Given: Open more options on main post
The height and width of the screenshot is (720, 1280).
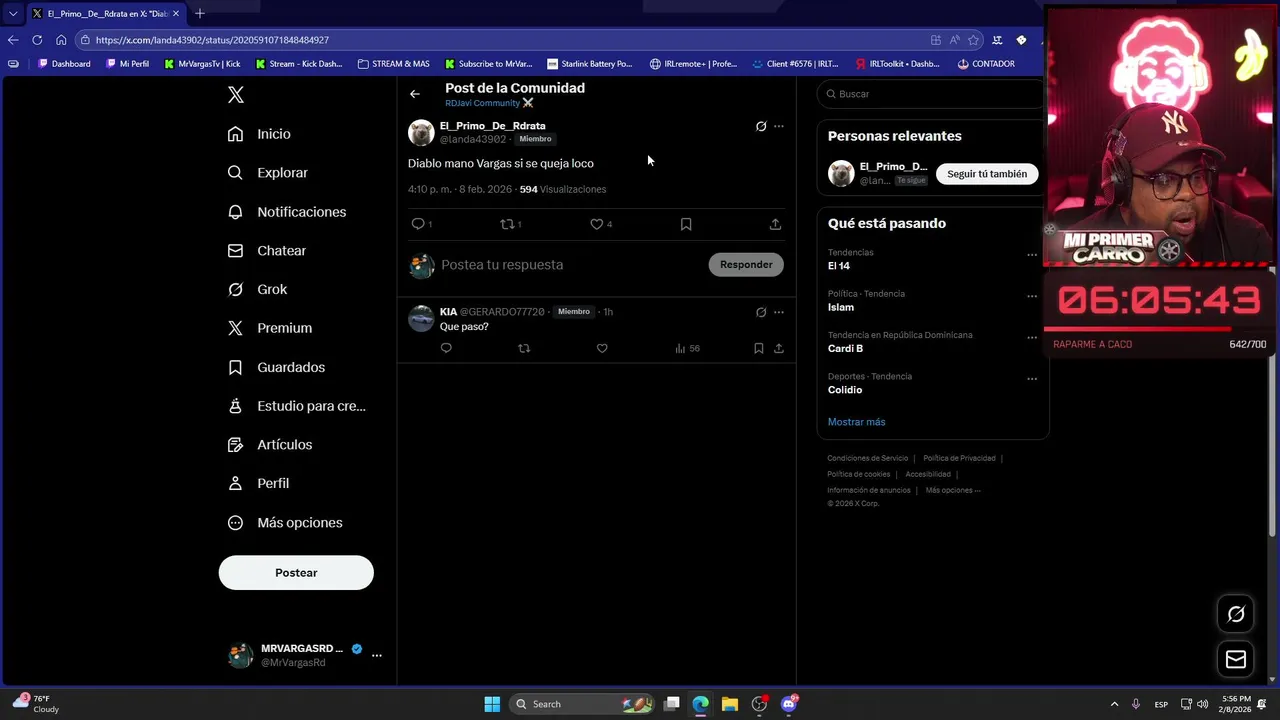Looking at the screenshot, I should 779,126.
